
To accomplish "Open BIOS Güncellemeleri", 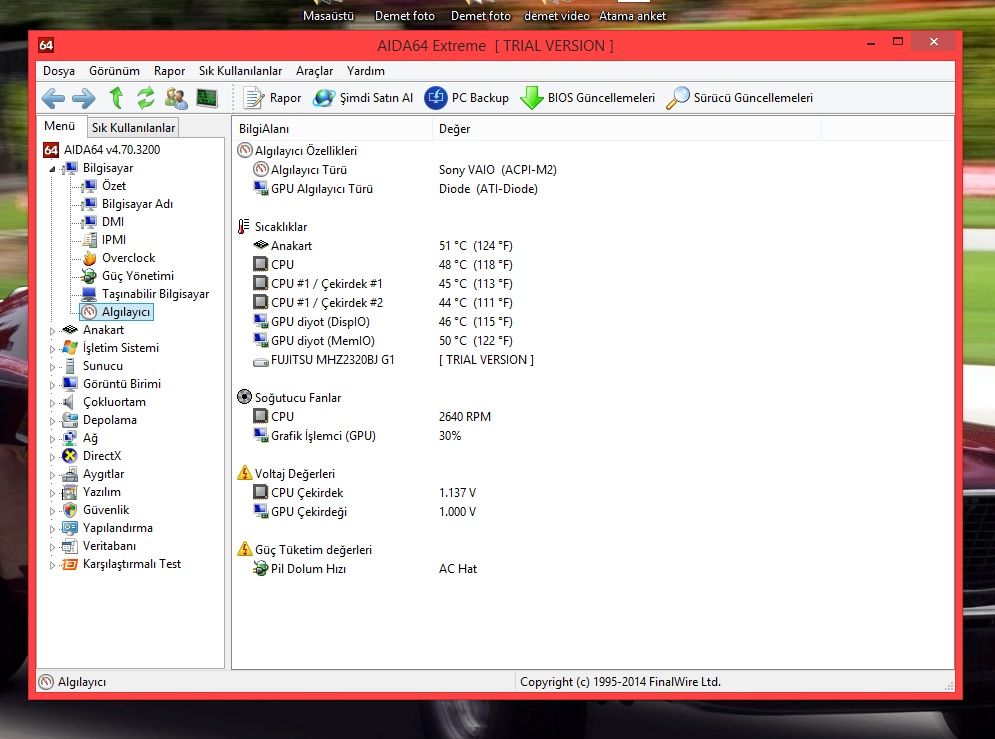I will click(588, 98).
